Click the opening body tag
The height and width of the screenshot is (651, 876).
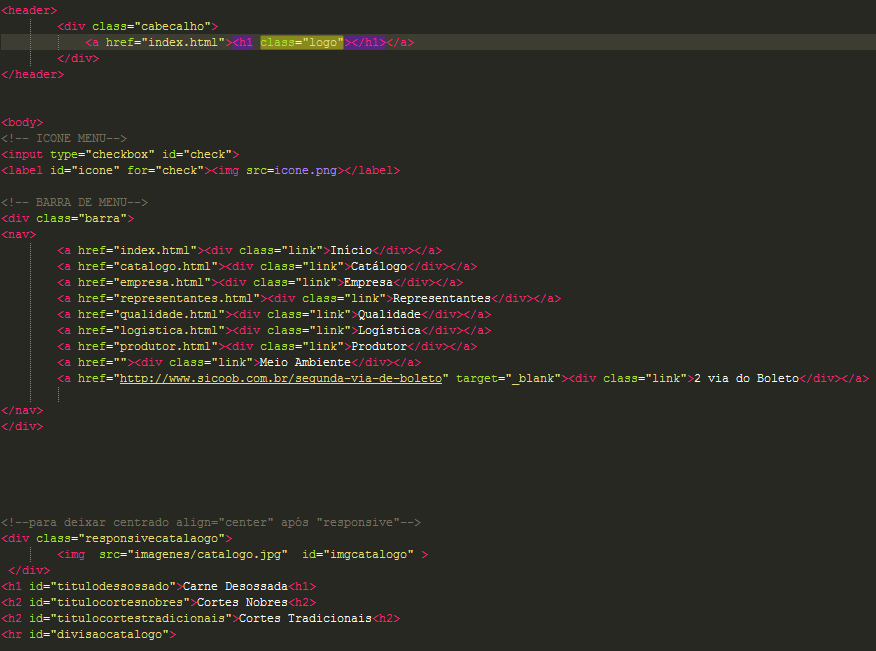(x=22, y=122)
